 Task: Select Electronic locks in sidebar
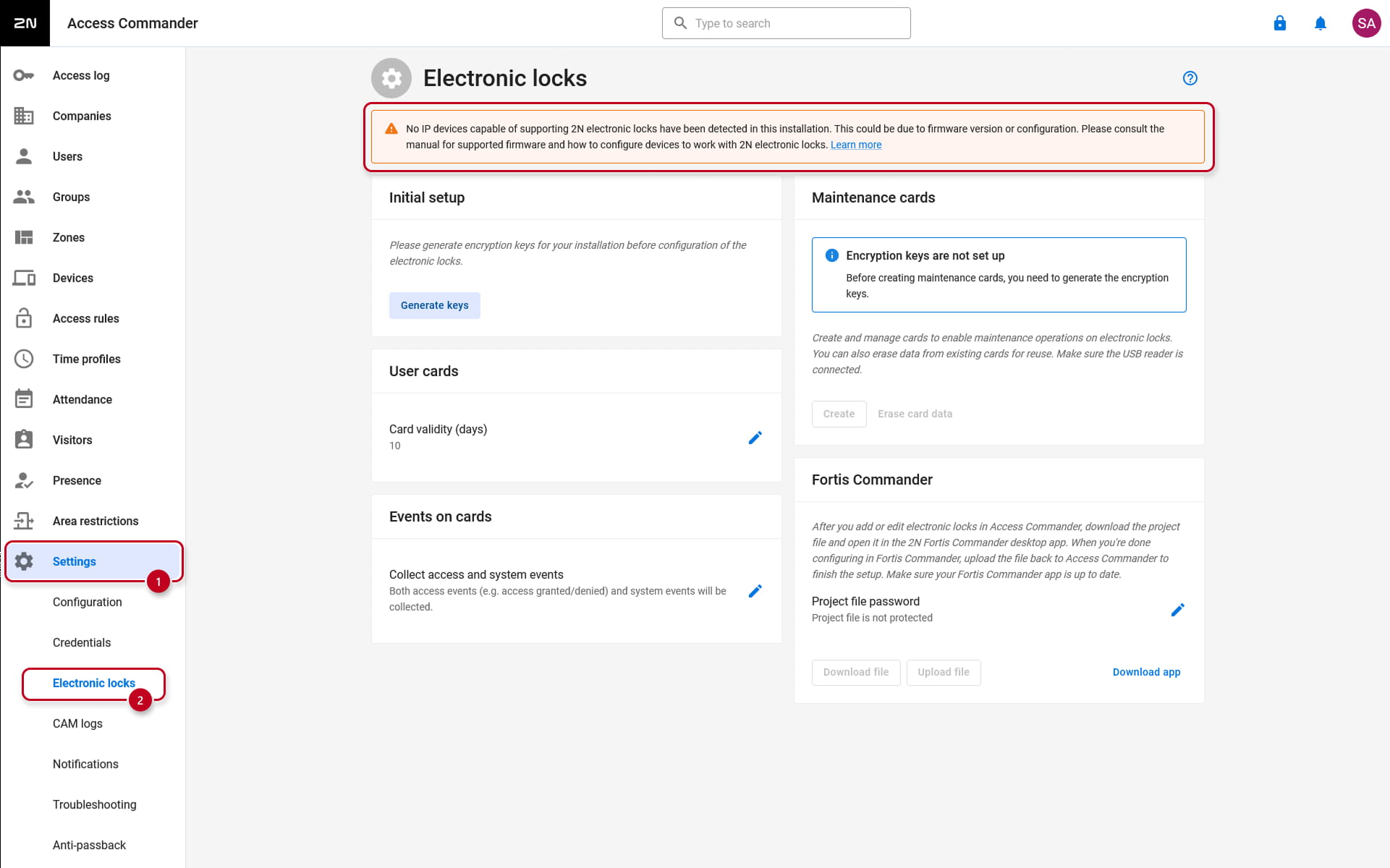point(93,683)
